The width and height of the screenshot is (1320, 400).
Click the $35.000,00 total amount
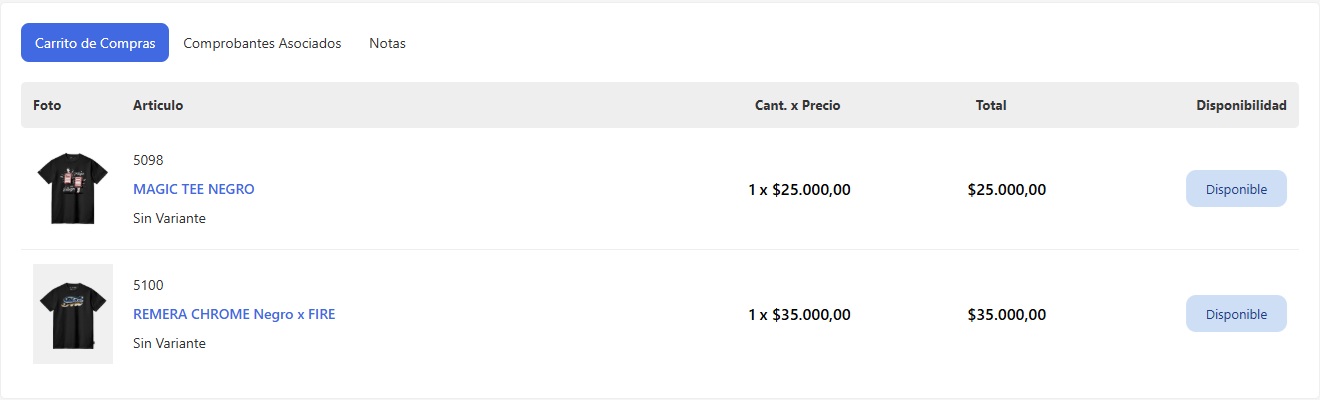click(1007, 314)
